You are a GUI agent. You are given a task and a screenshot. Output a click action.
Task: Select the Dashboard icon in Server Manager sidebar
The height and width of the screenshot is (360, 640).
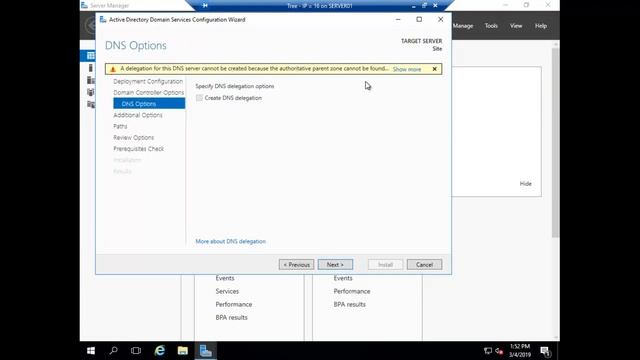[x=91, y=56]
